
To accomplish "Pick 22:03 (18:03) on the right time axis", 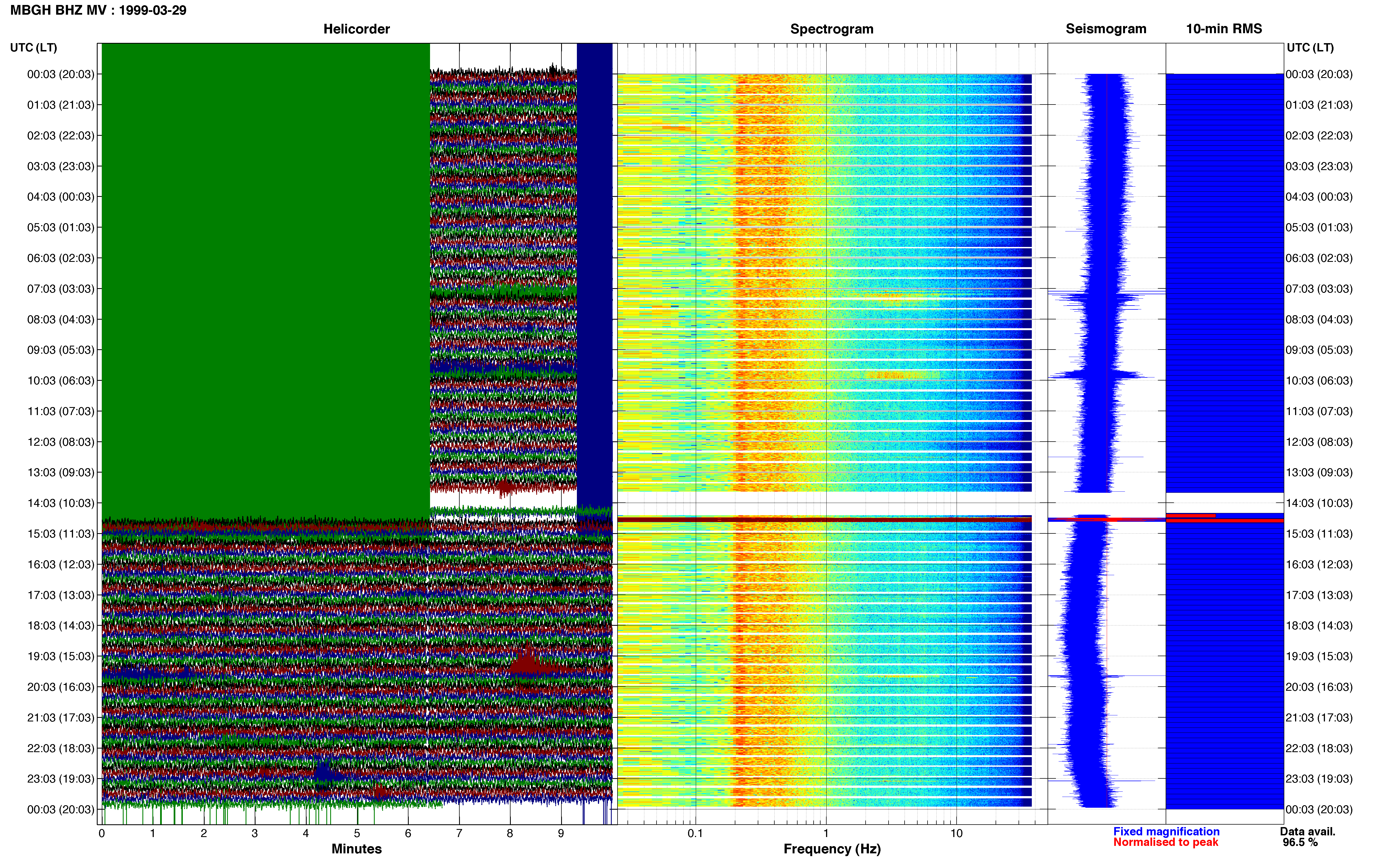I will point(1319,749).
